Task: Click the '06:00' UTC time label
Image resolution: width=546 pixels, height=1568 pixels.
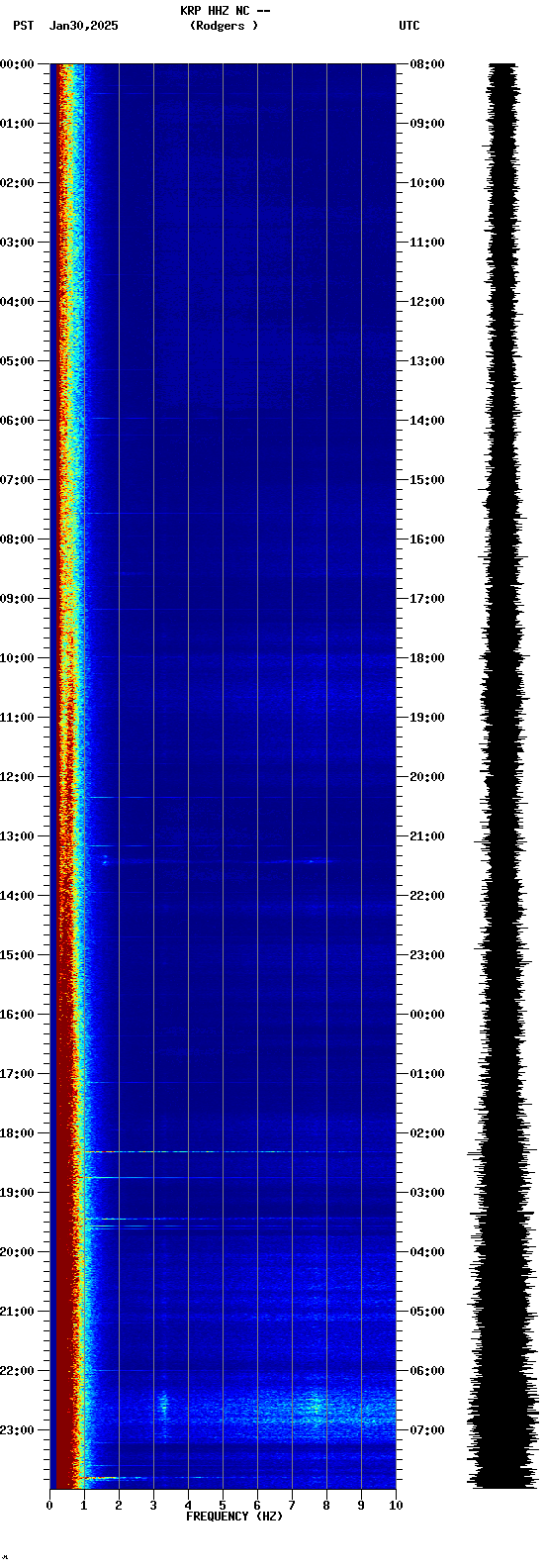Action: click(x=427, y=1371)
